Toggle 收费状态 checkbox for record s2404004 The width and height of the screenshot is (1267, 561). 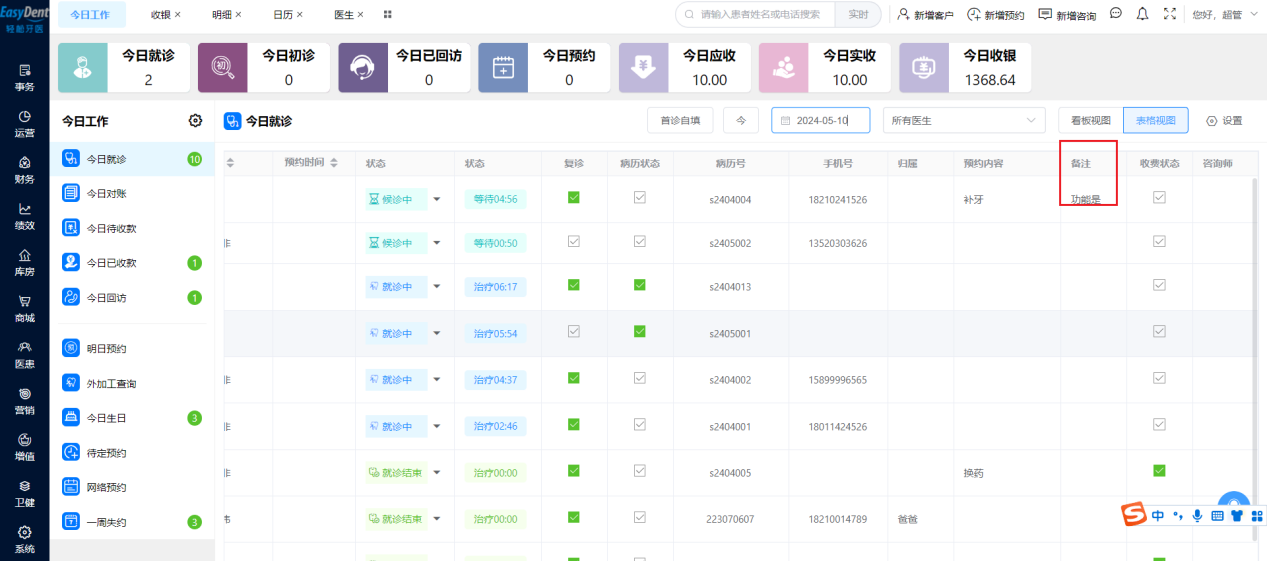(1159, 198)
